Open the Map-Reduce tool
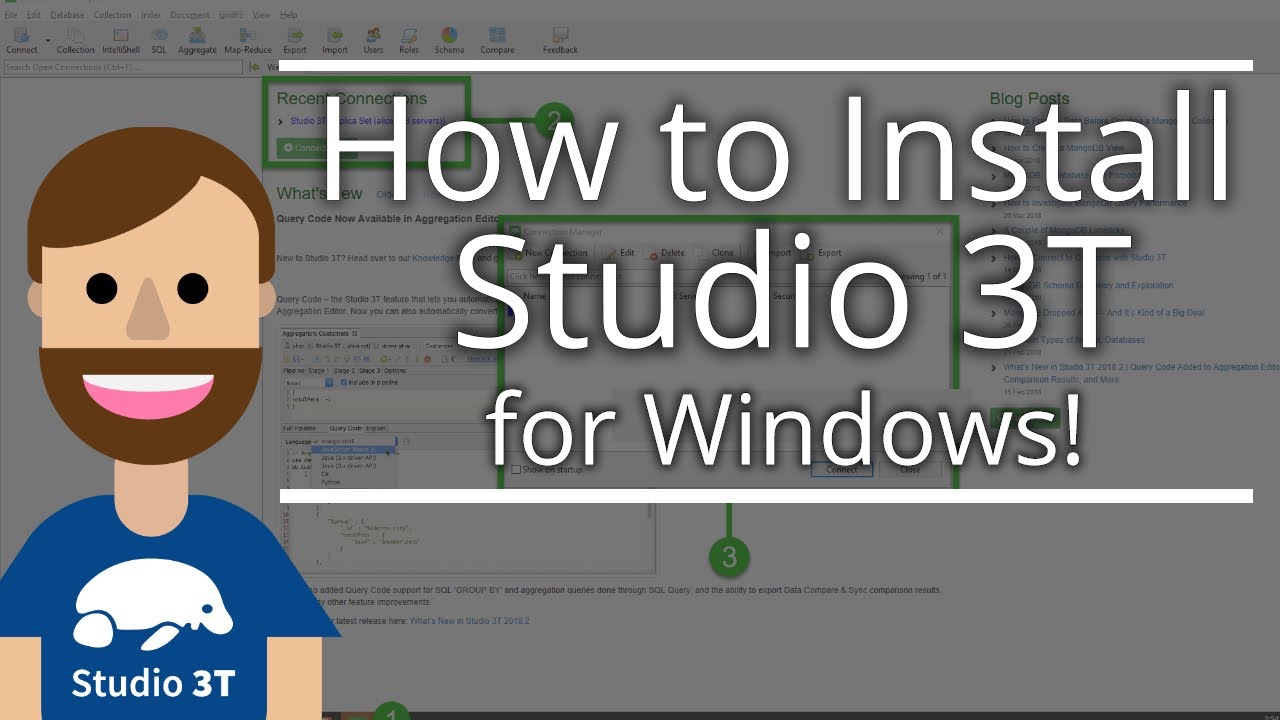 click(248, 40)
